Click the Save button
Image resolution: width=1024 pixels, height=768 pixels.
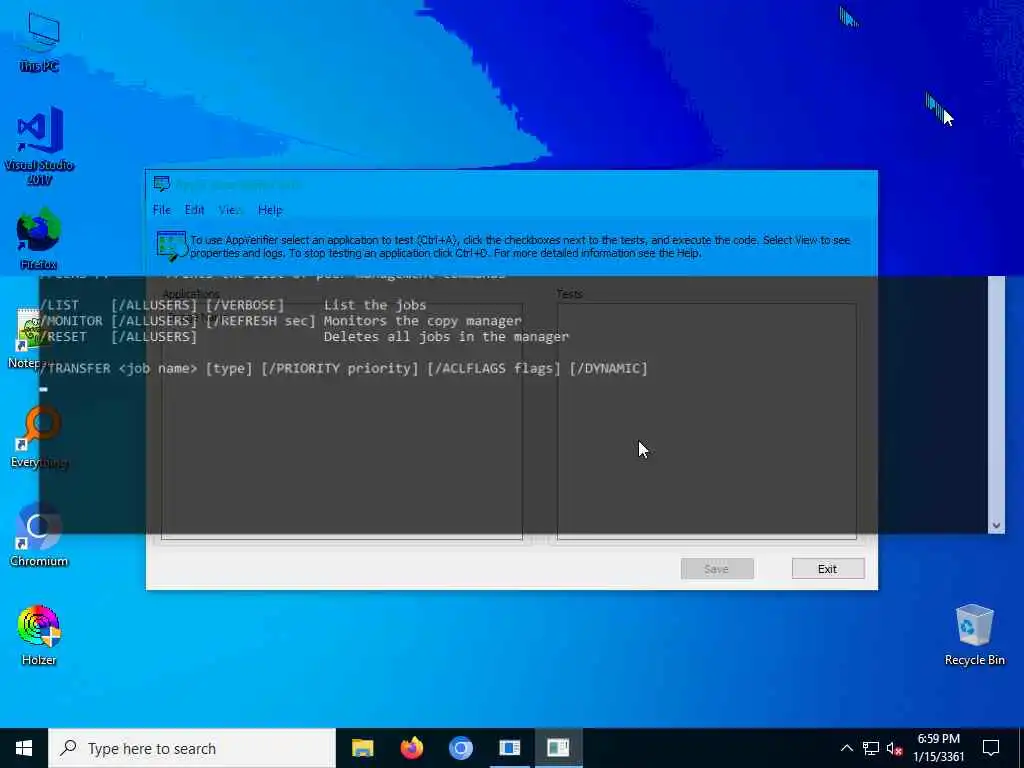click(x=716, y=569)
